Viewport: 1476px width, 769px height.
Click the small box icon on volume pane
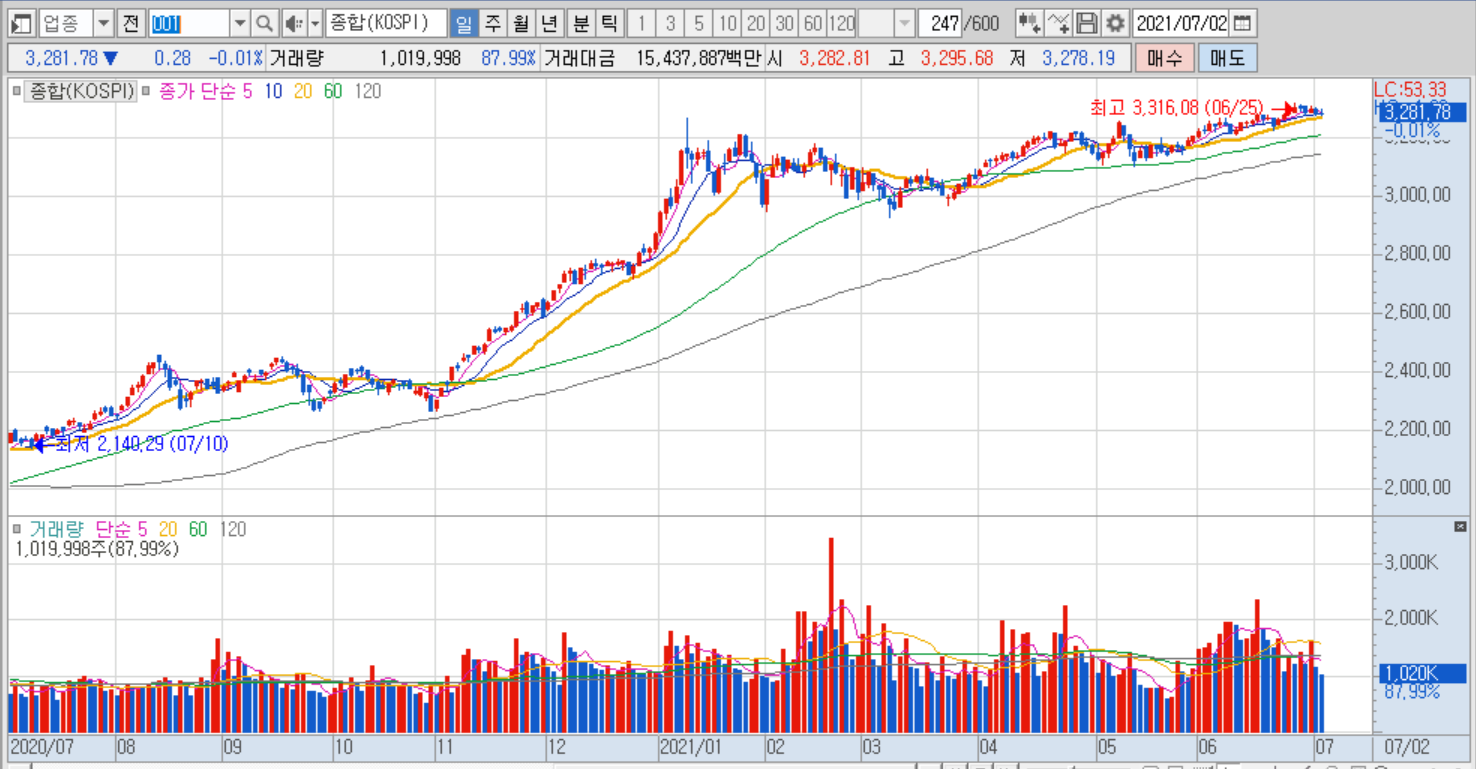pyautogui.click(x=1459, y=526)
